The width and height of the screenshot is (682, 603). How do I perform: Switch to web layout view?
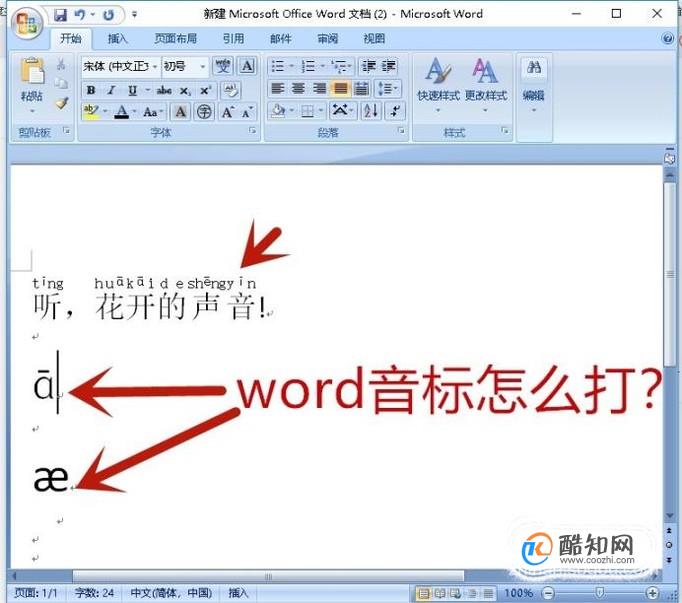[x=456, y=593]
